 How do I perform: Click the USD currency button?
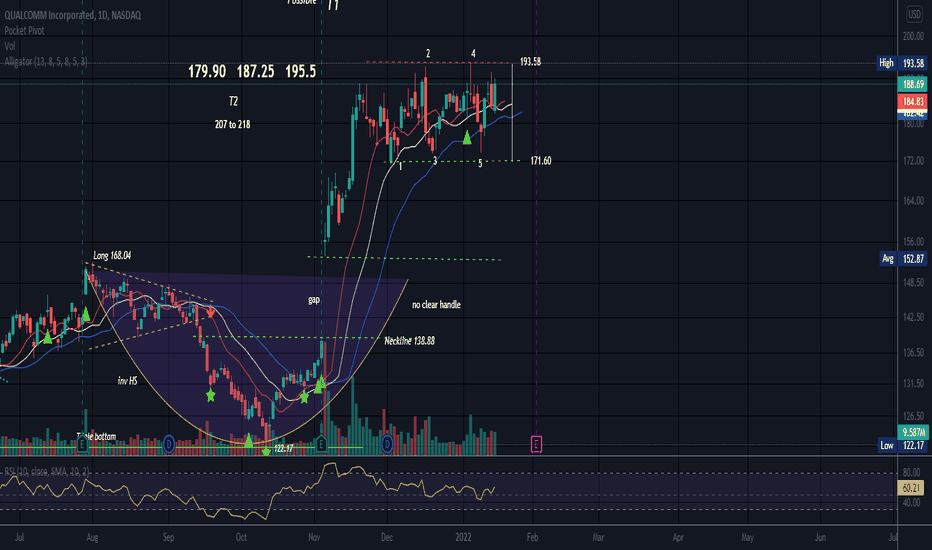tap(914, 14)
